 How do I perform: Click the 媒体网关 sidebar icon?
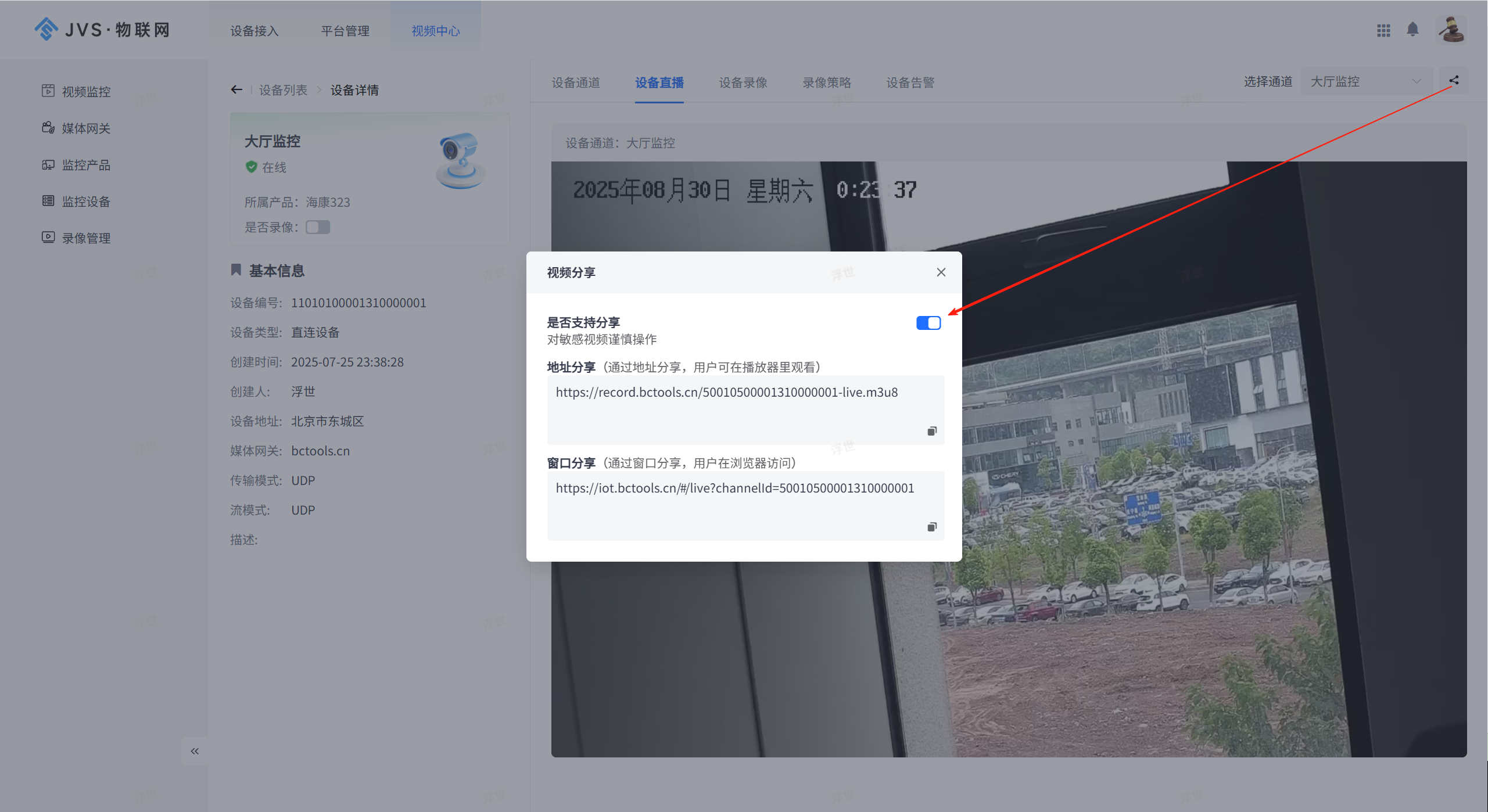(48, 127)
